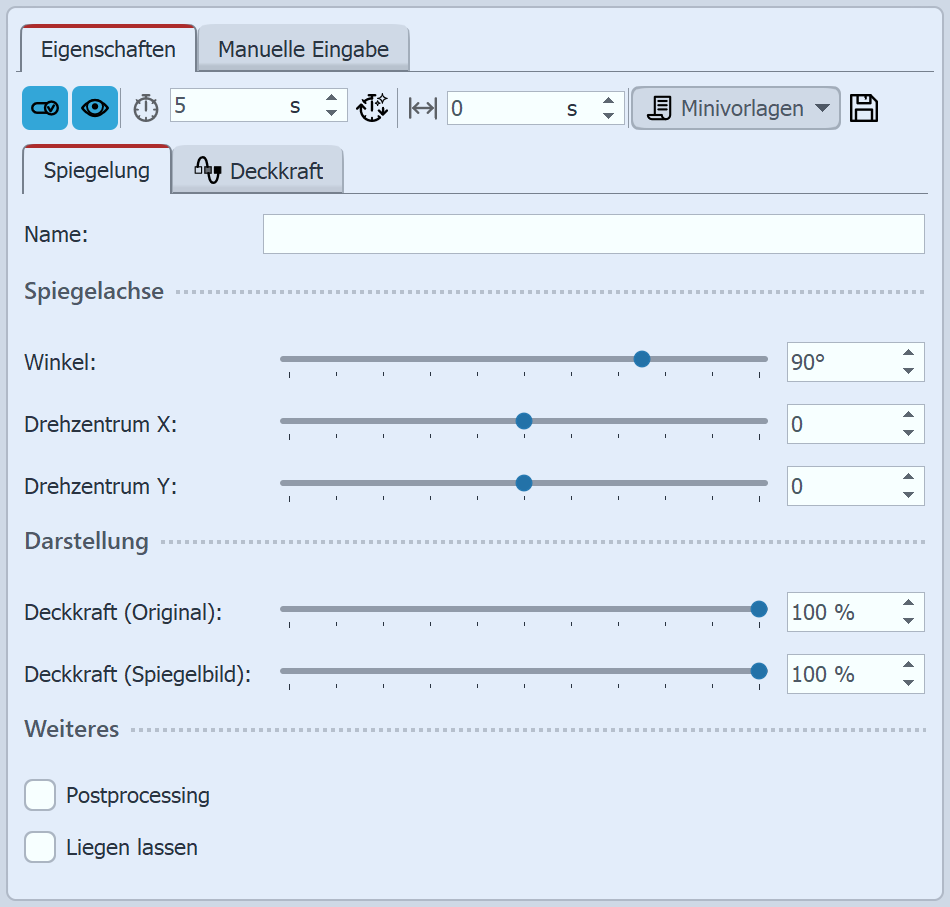Select the Spiegelung tab
The image size is (950, 907).
coord(96,170)
